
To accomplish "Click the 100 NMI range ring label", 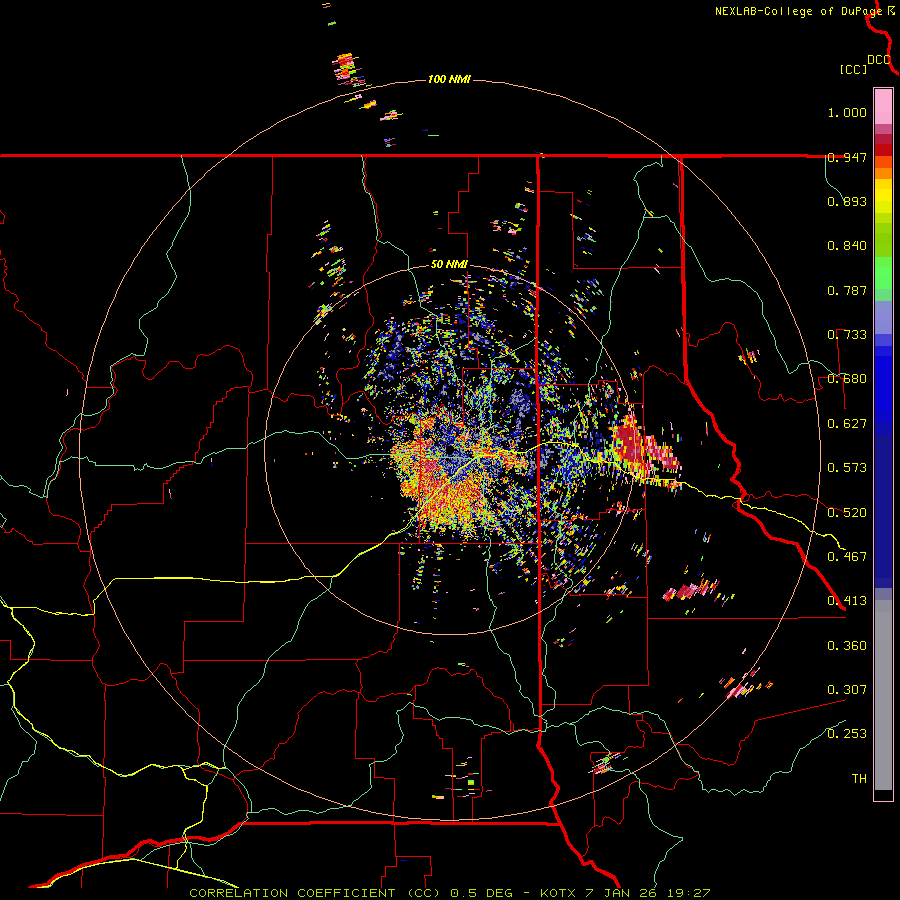I will 449,79.
